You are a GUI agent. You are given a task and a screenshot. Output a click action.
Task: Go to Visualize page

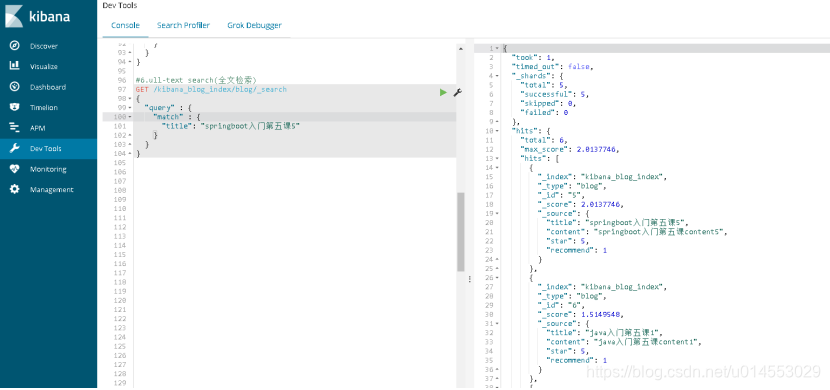tap(44, 67)
